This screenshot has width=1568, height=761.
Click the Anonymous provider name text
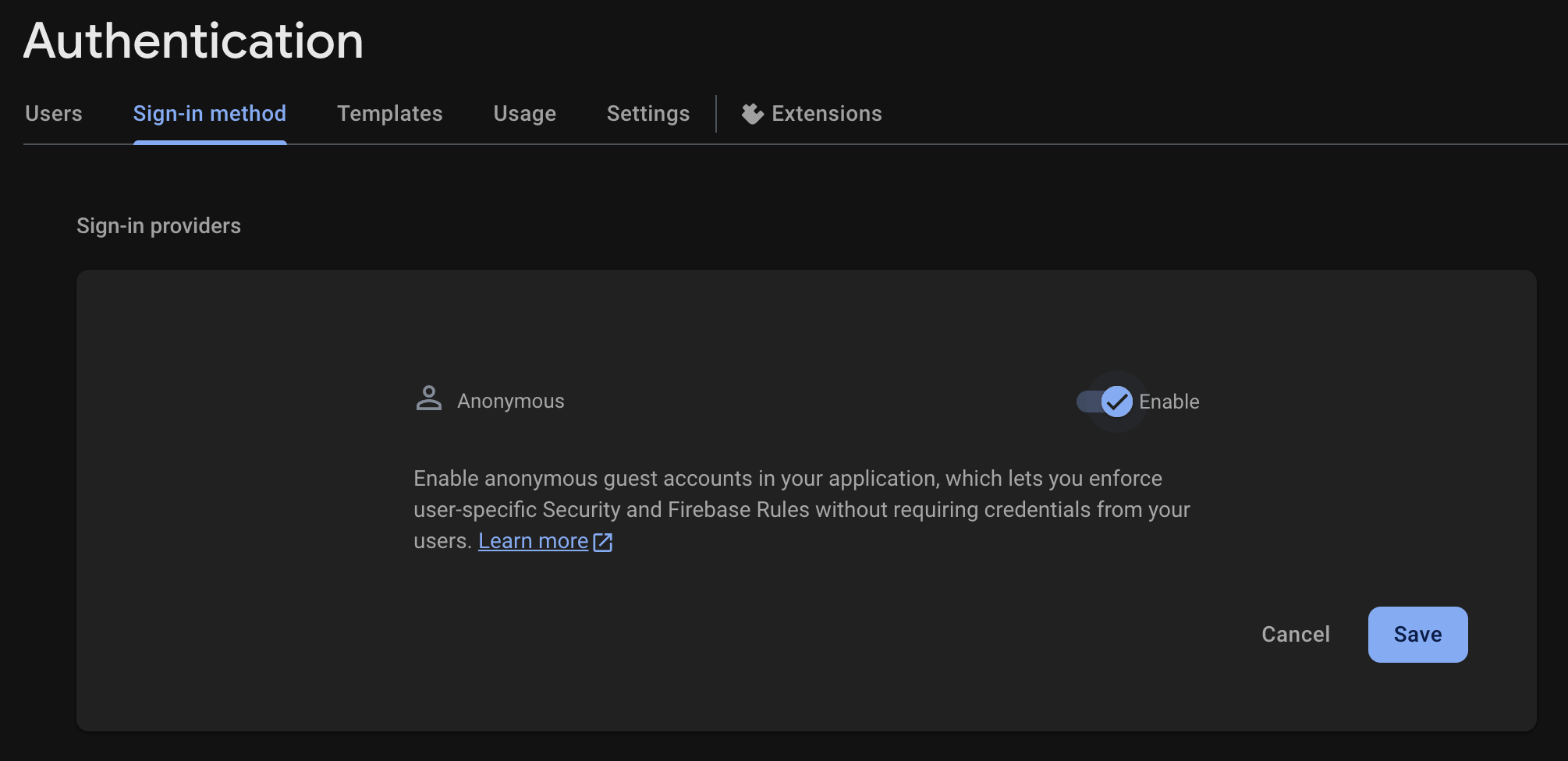(510, 400)
